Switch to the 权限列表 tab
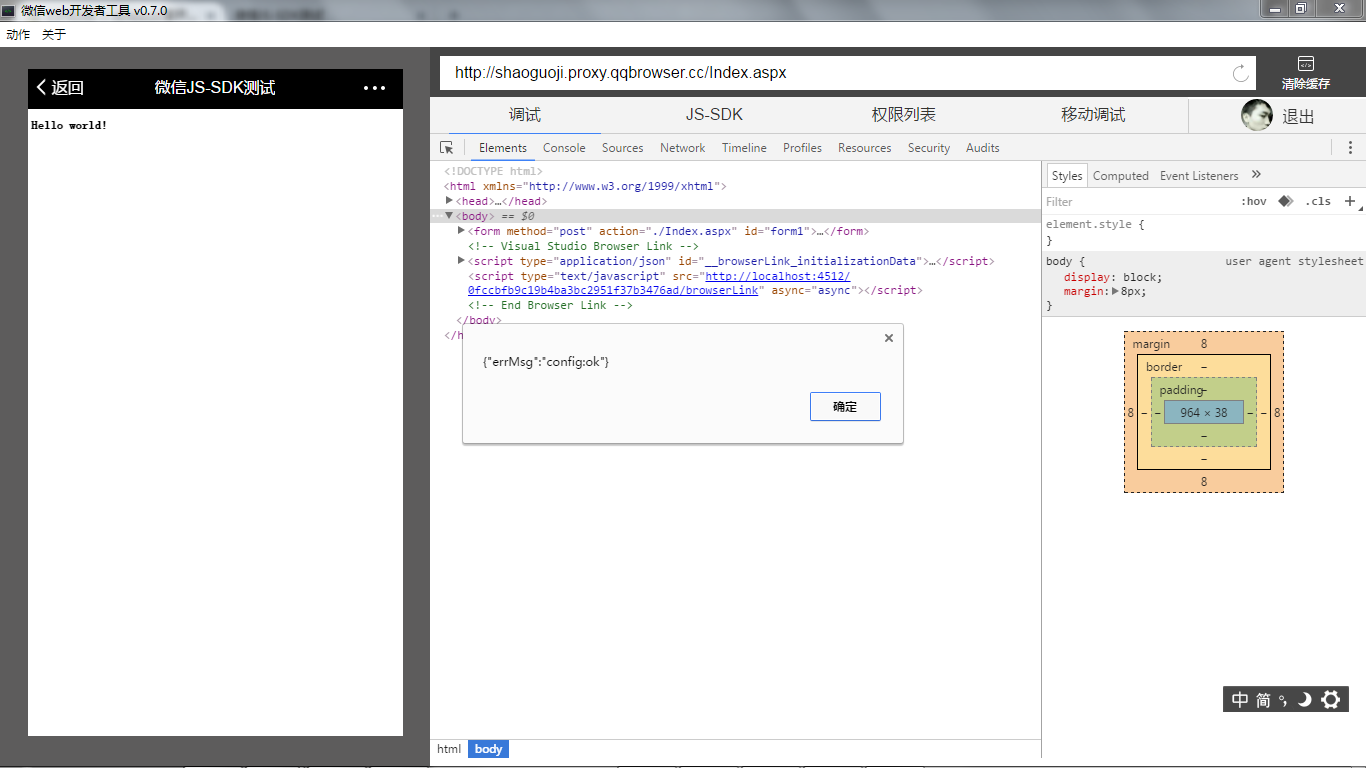The width and height of the screenshot is (1366, 768). [903, 115]
